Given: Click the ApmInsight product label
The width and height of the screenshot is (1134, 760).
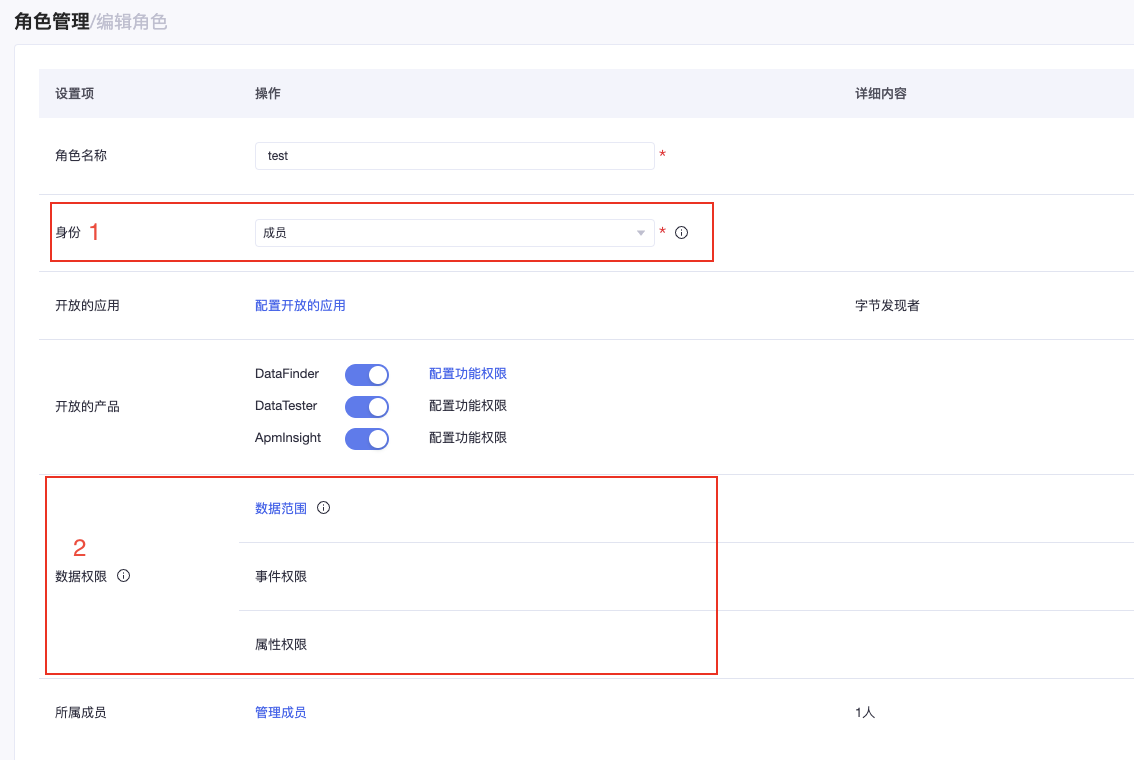Looking at the screenshot, I should (288, 437).
